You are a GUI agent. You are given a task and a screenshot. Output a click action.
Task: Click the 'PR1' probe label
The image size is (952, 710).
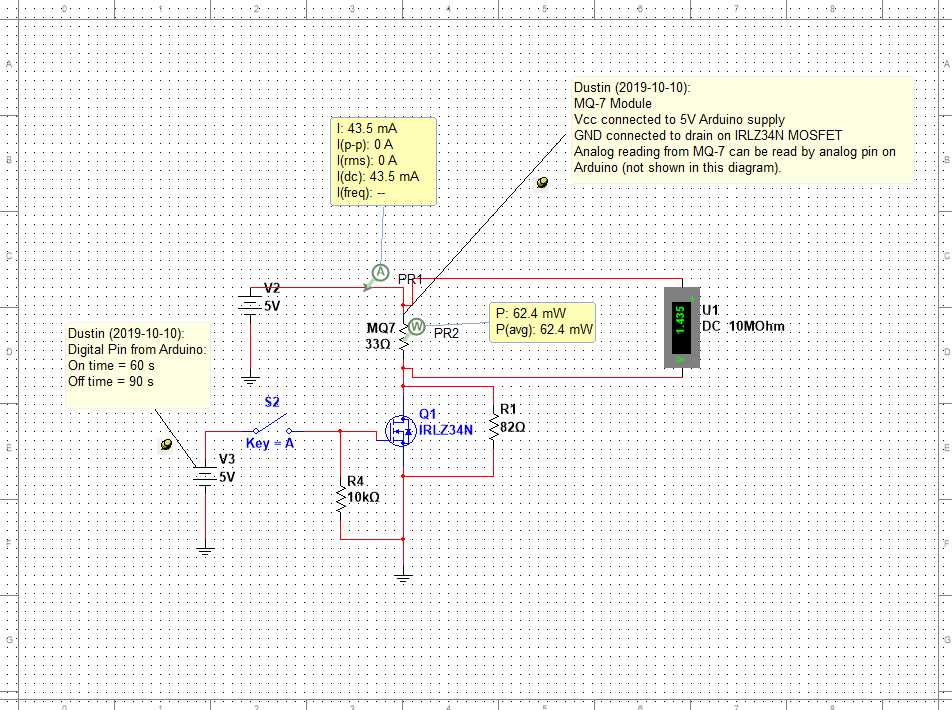[410, 279]
